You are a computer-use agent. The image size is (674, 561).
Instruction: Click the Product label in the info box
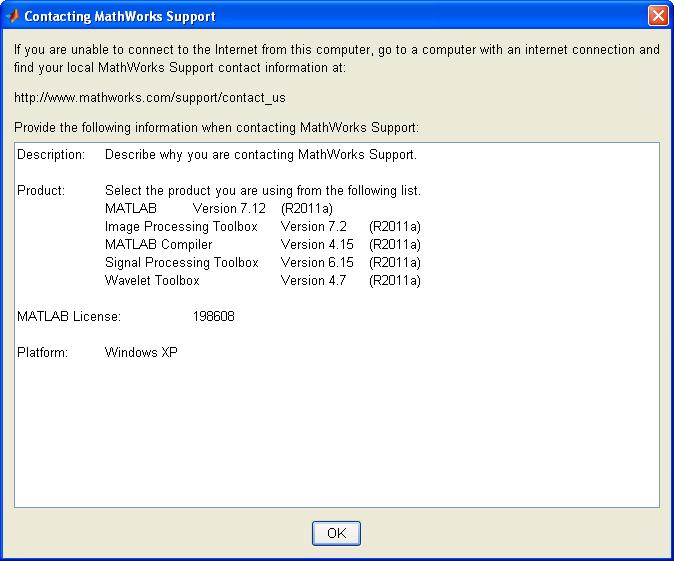tap(41, 191)
